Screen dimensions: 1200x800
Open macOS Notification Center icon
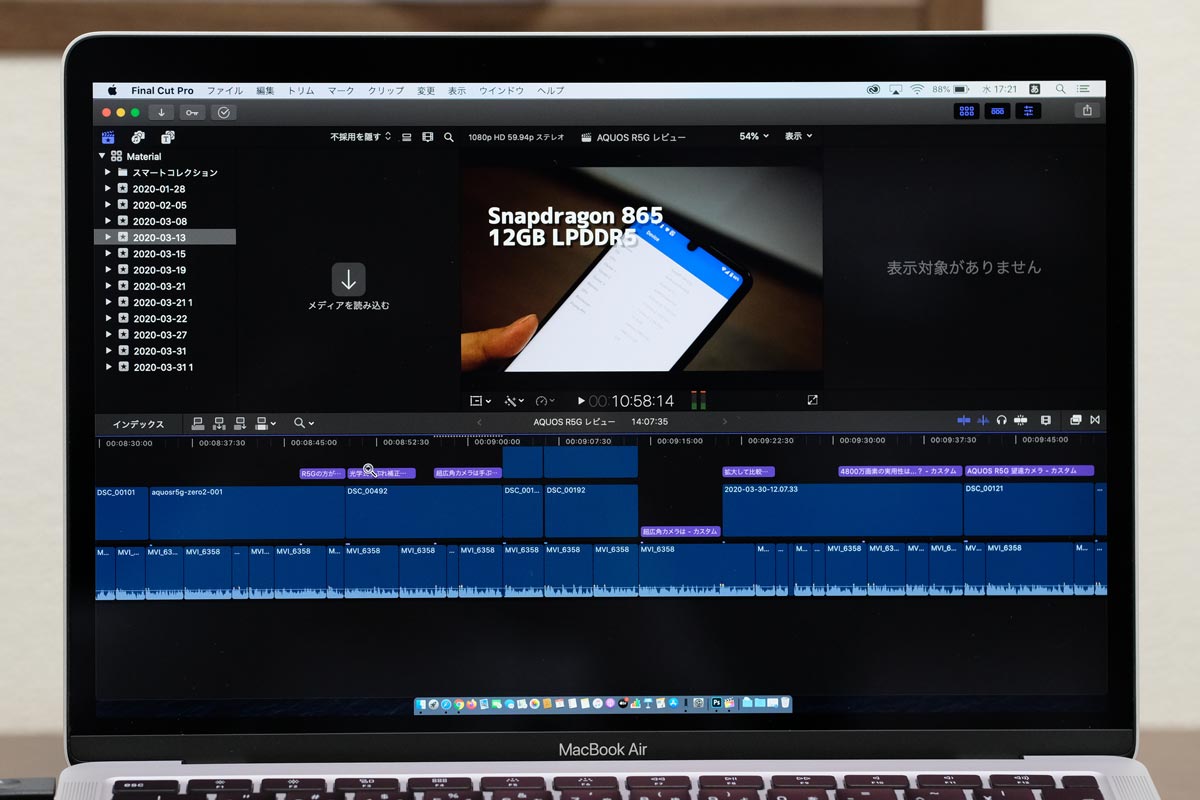(x=1083, y=89)
